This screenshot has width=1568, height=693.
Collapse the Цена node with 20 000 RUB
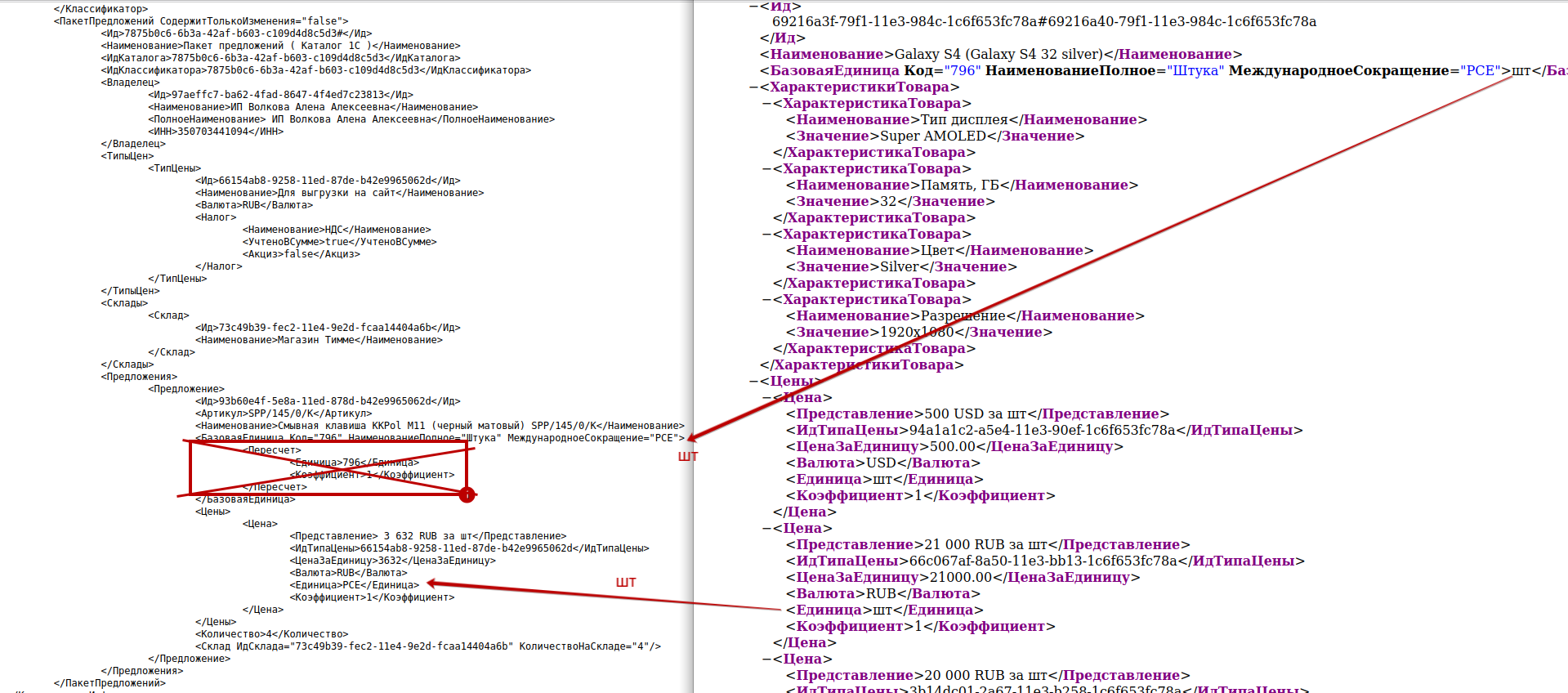tap(766, 659)
